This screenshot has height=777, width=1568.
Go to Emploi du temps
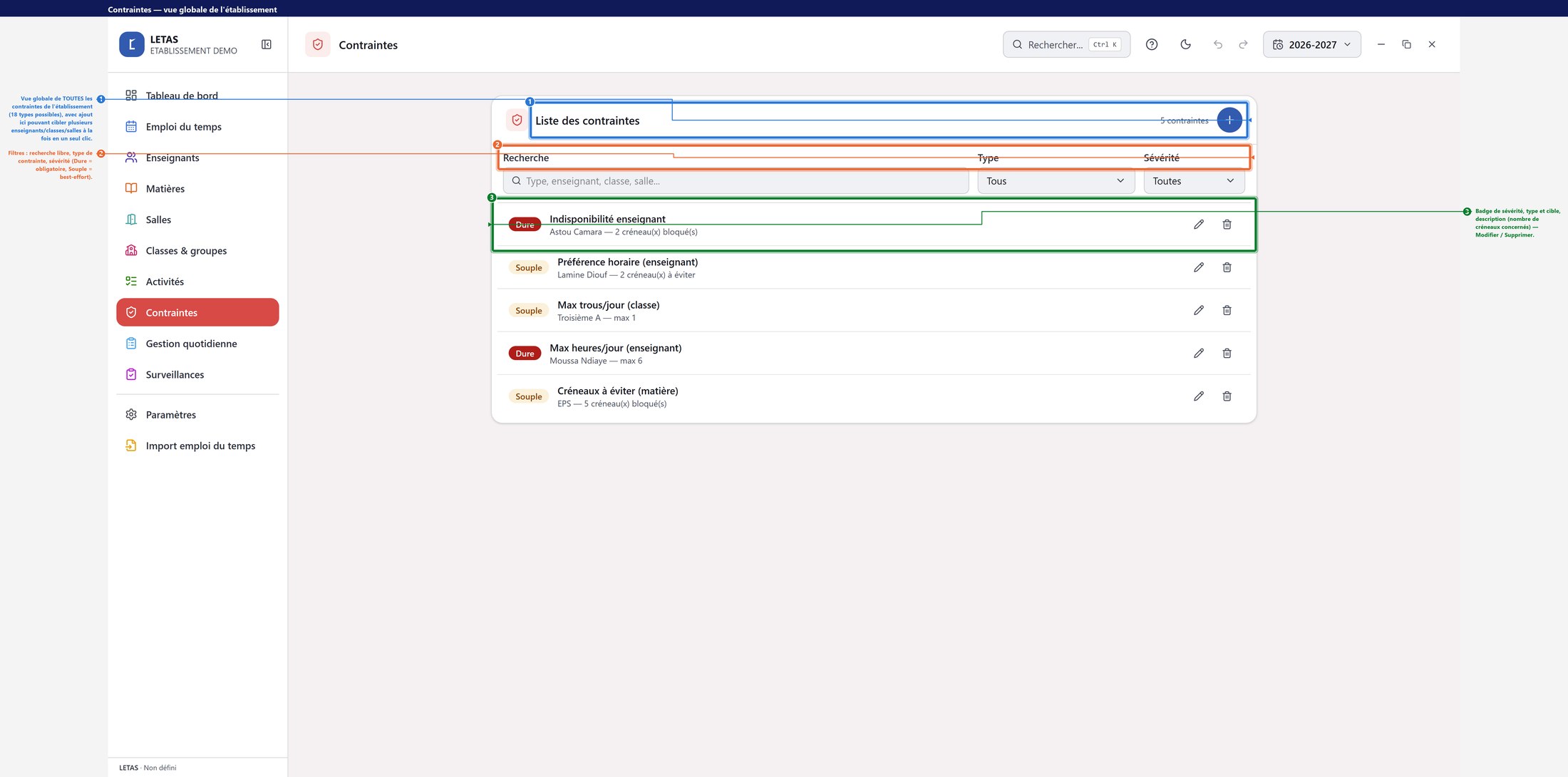(x=197, y=127)
